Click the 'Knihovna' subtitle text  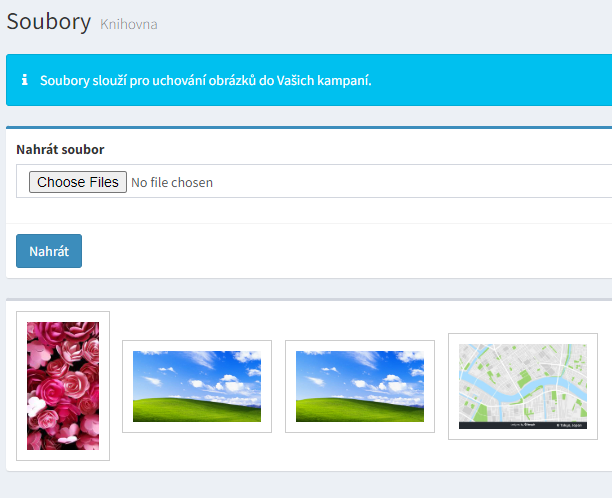(128, 23)
